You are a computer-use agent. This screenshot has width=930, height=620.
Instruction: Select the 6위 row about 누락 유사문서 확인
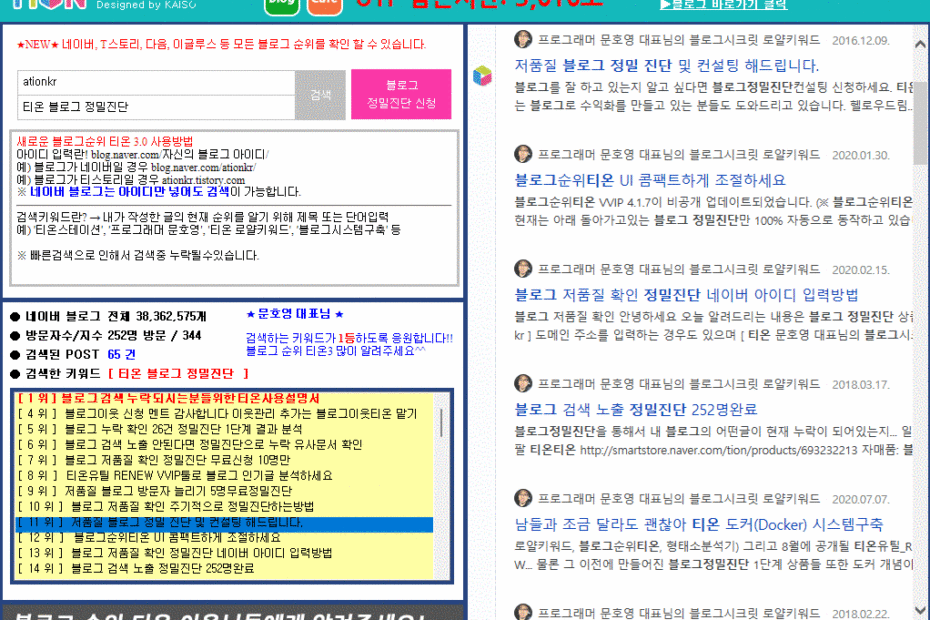[224, 444]
